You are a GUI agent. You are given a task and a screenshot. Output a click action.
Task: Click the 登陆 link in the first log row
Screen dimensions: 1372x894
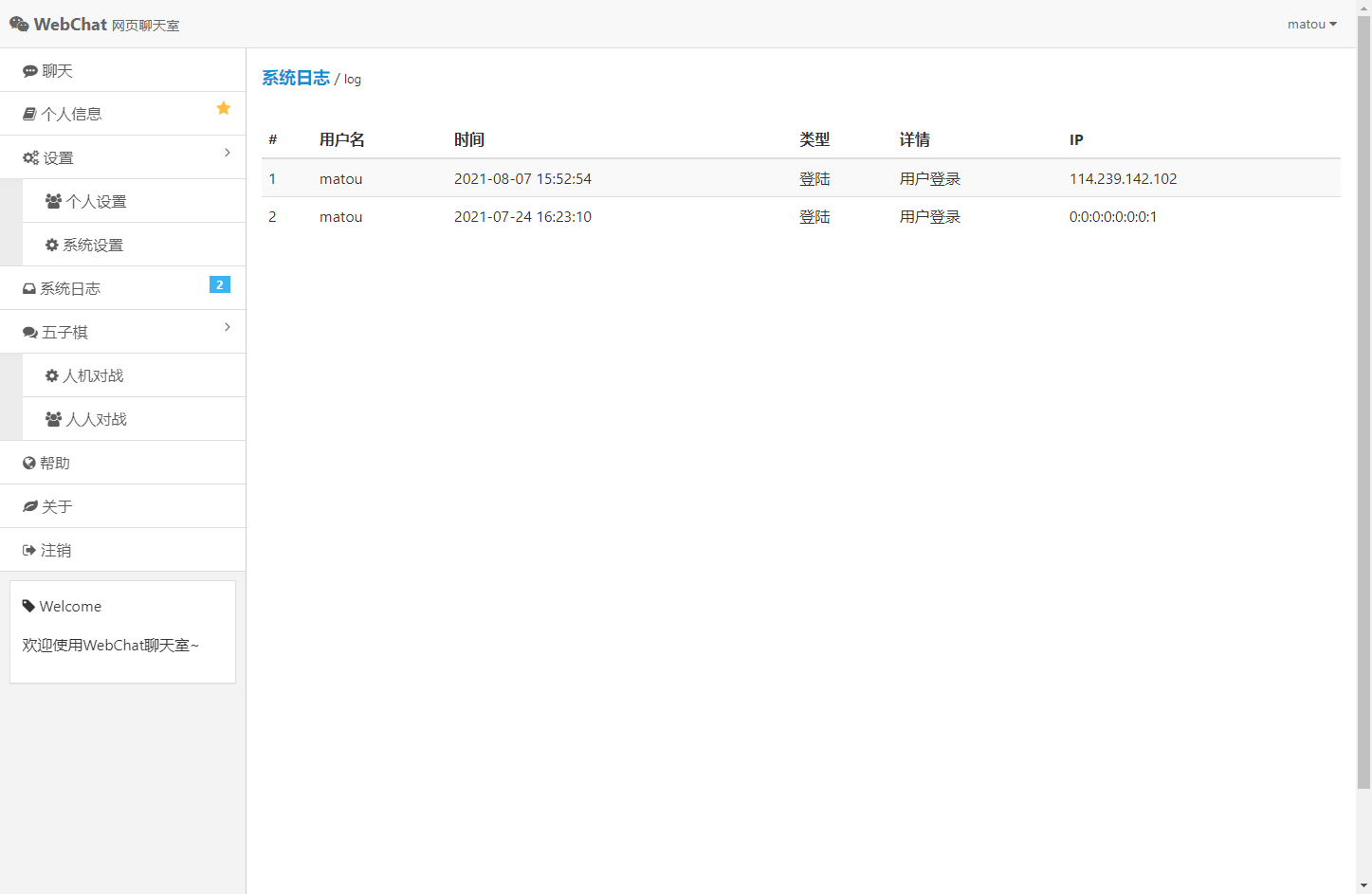[814, 178]
